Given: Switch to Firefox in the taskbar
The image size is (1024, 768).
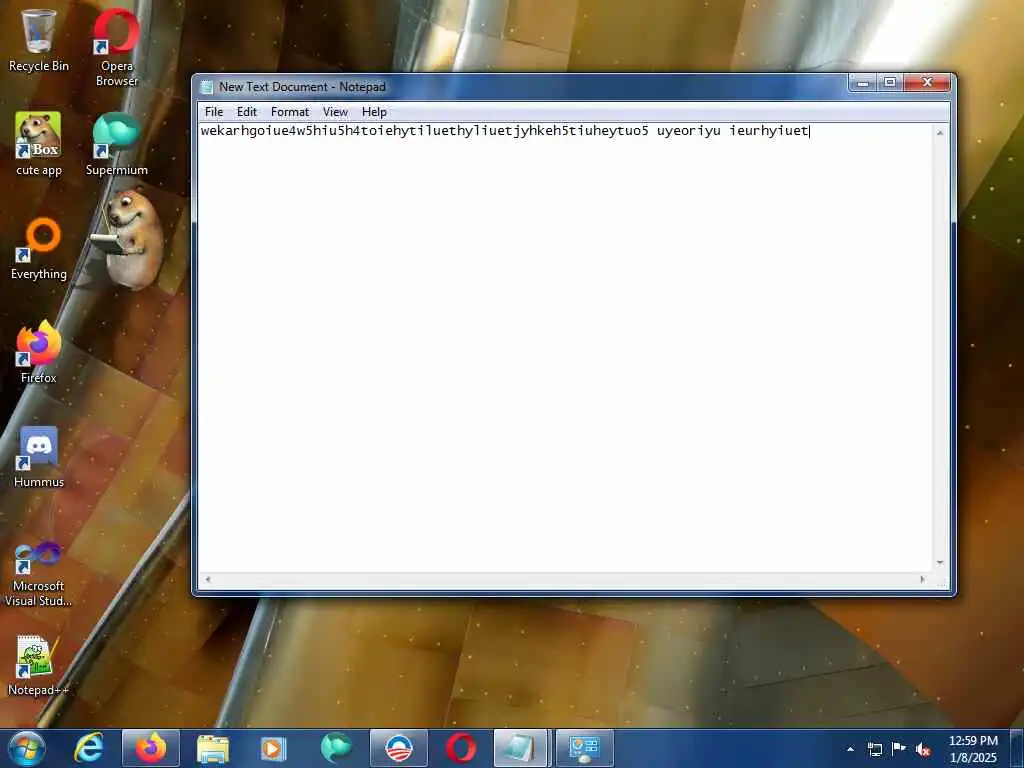Looking at the screenshot, I should coord(151,748).
